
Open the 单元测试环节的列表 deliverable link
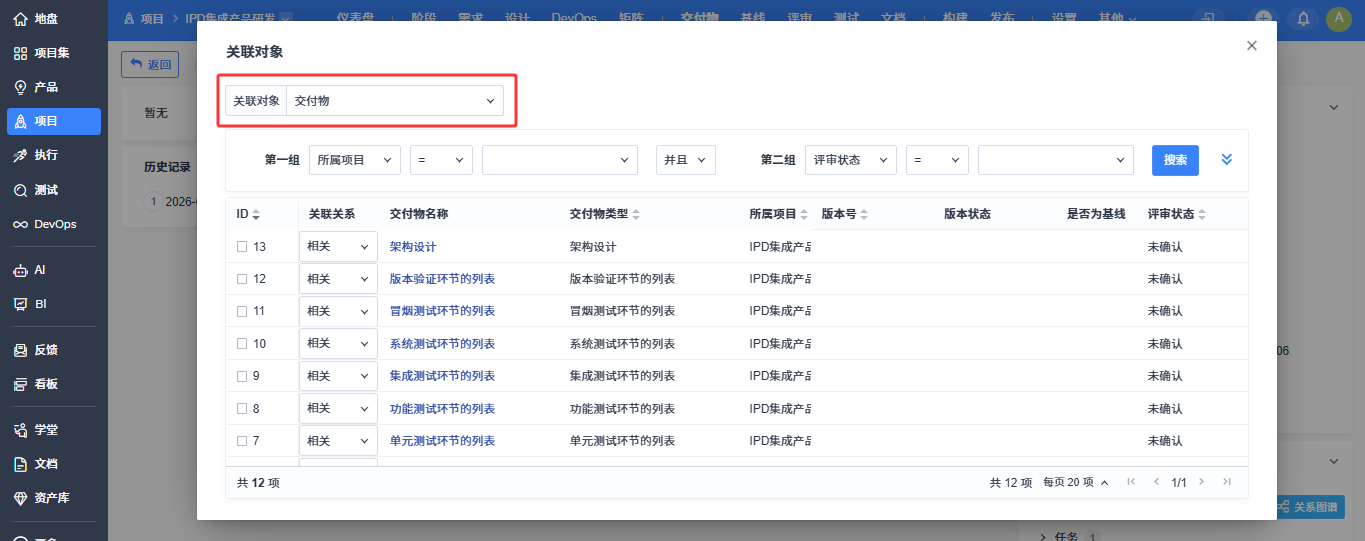click(x=442, y=441)
